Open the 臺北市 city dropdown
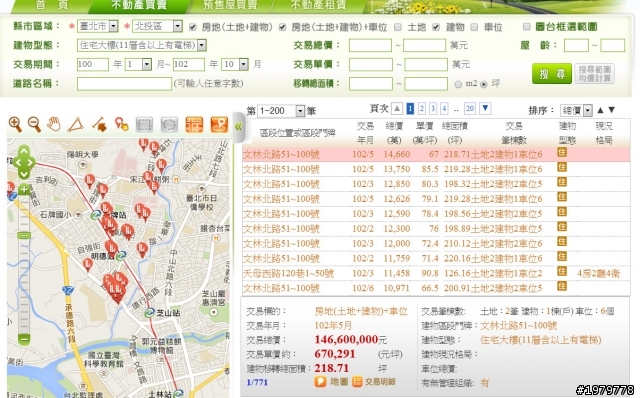The height and width of the screenshot is (398, 640). point(98,27)
